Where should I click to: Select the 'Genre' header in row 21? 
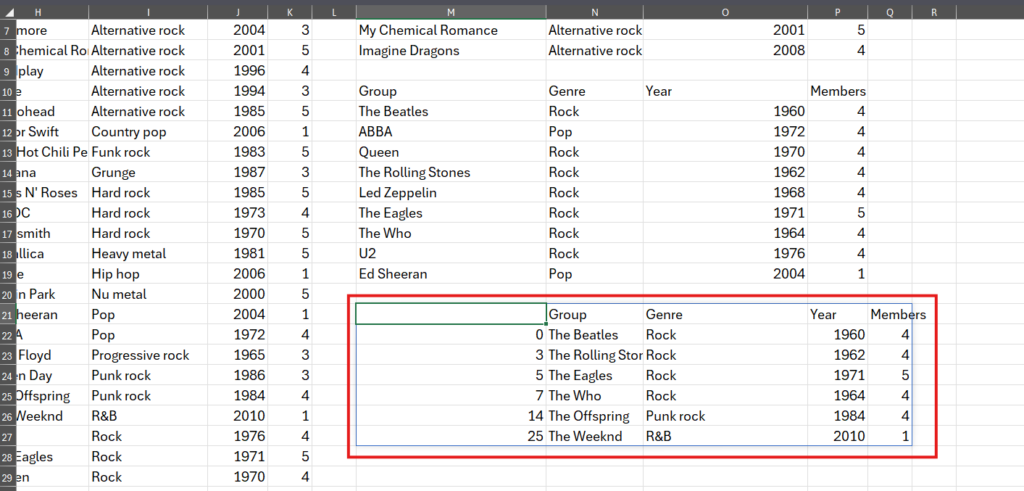point(726,315)
